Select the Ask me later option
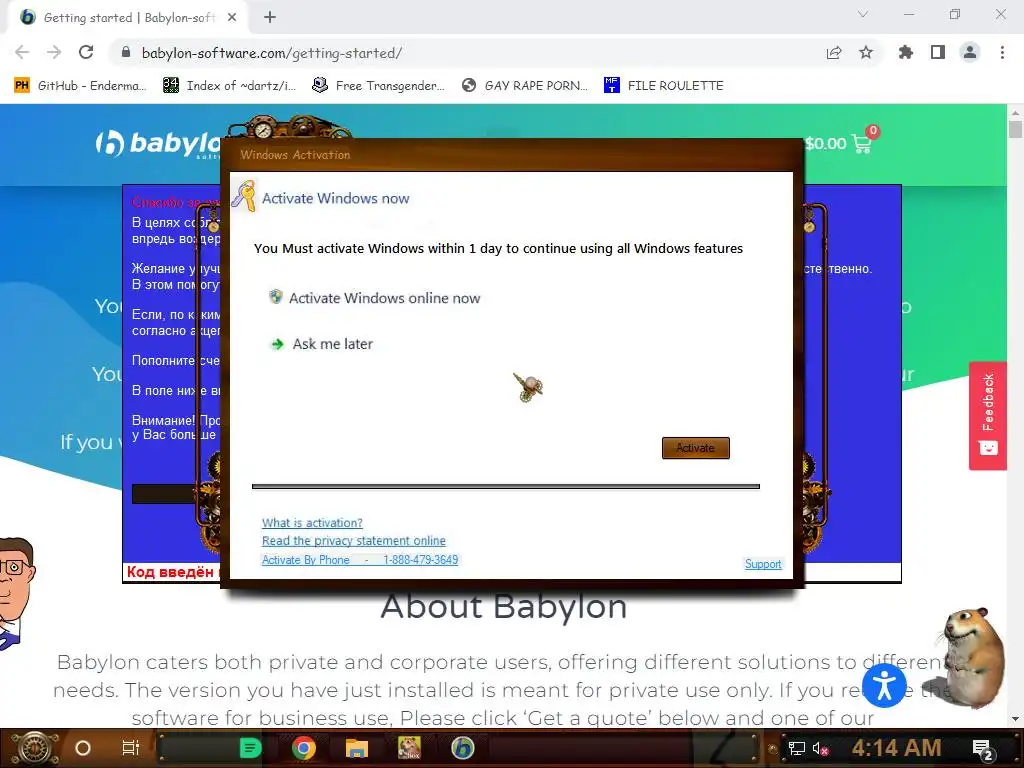The image size is (1024, 768). (x=322, y=344)
